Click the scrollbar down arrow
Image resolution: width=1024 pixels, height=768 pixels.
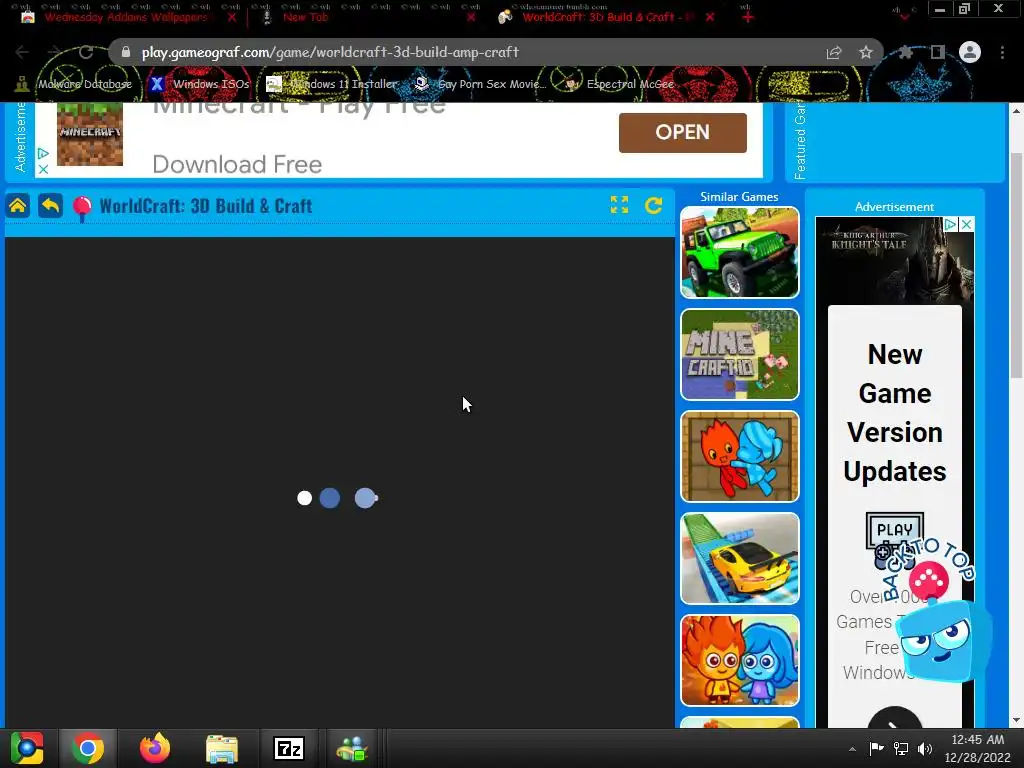1016,720
